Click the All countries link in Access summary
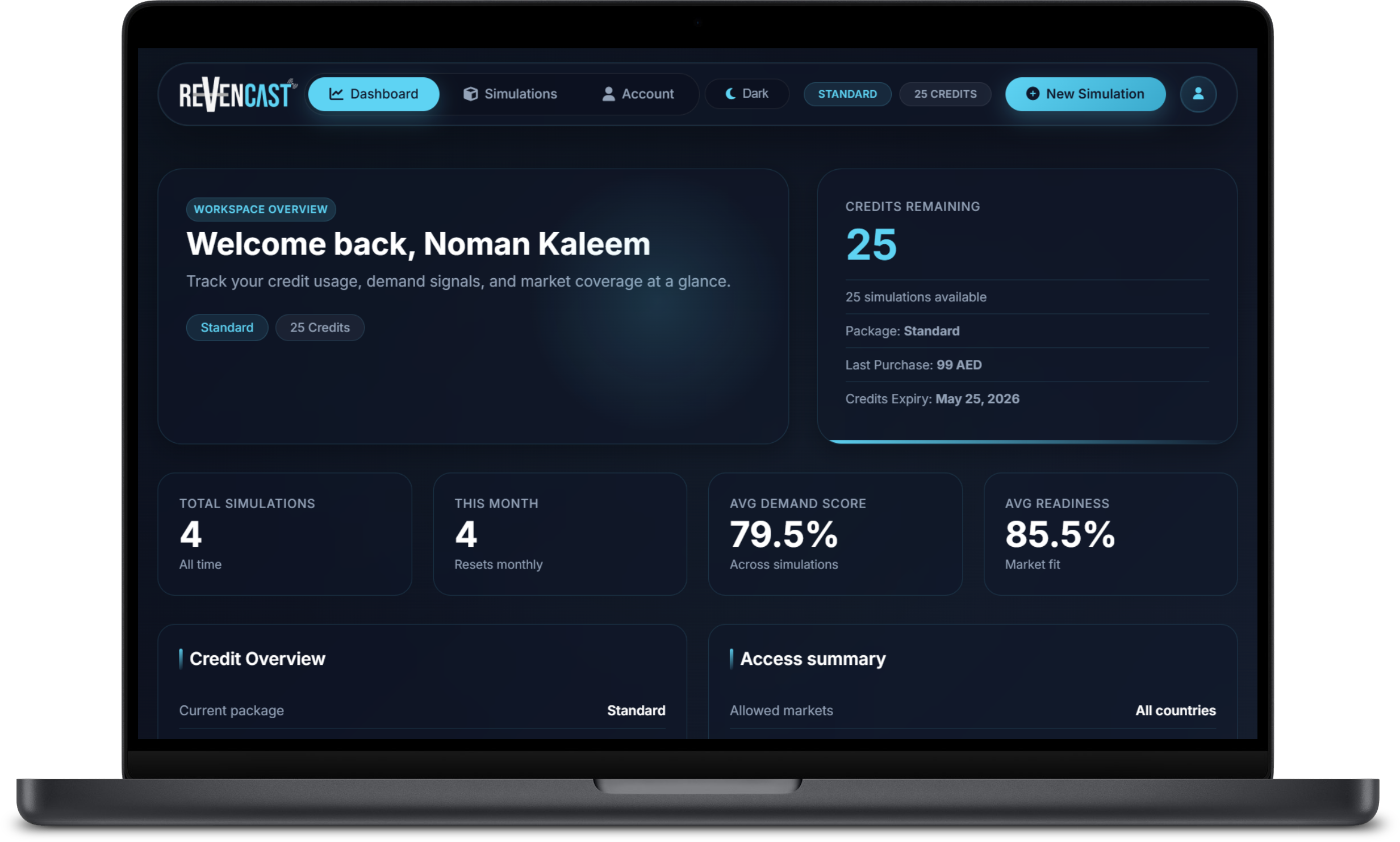The width and height of the screenshot is (1400, 842). coord(1175,710)
